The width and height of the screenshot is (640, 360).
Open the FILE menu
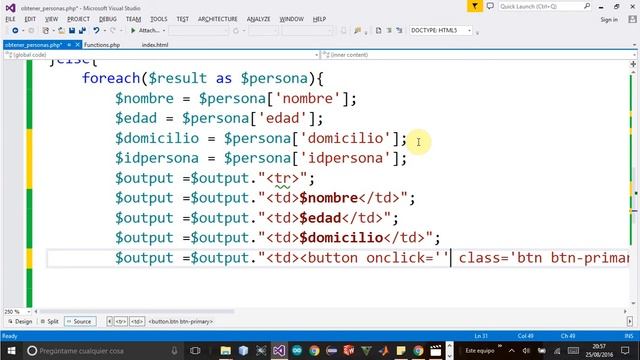(10, 19)
